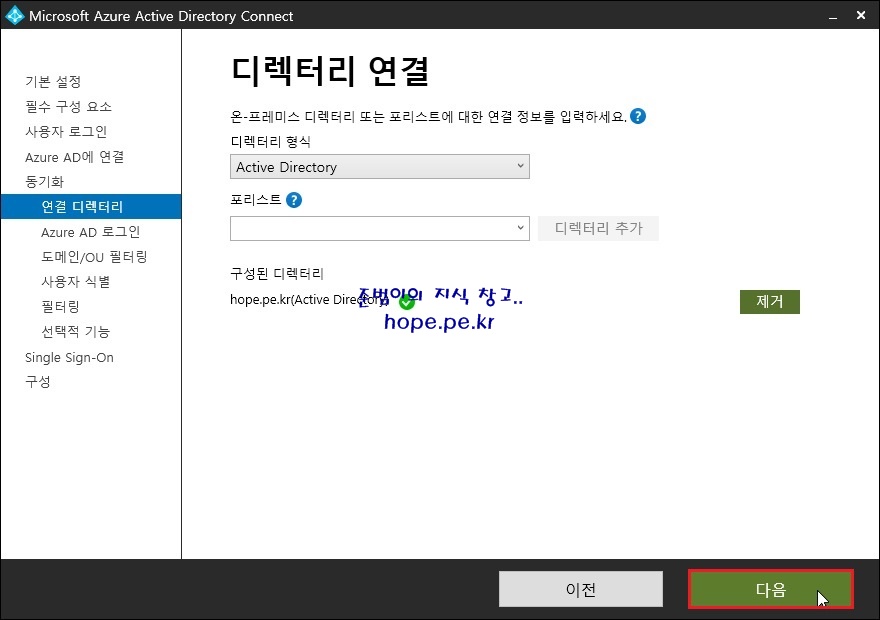This screenshot has width=880, height=620.
Task: Click hope.pe.kr(Active Directory) entry text
Action: click(309, 300)
